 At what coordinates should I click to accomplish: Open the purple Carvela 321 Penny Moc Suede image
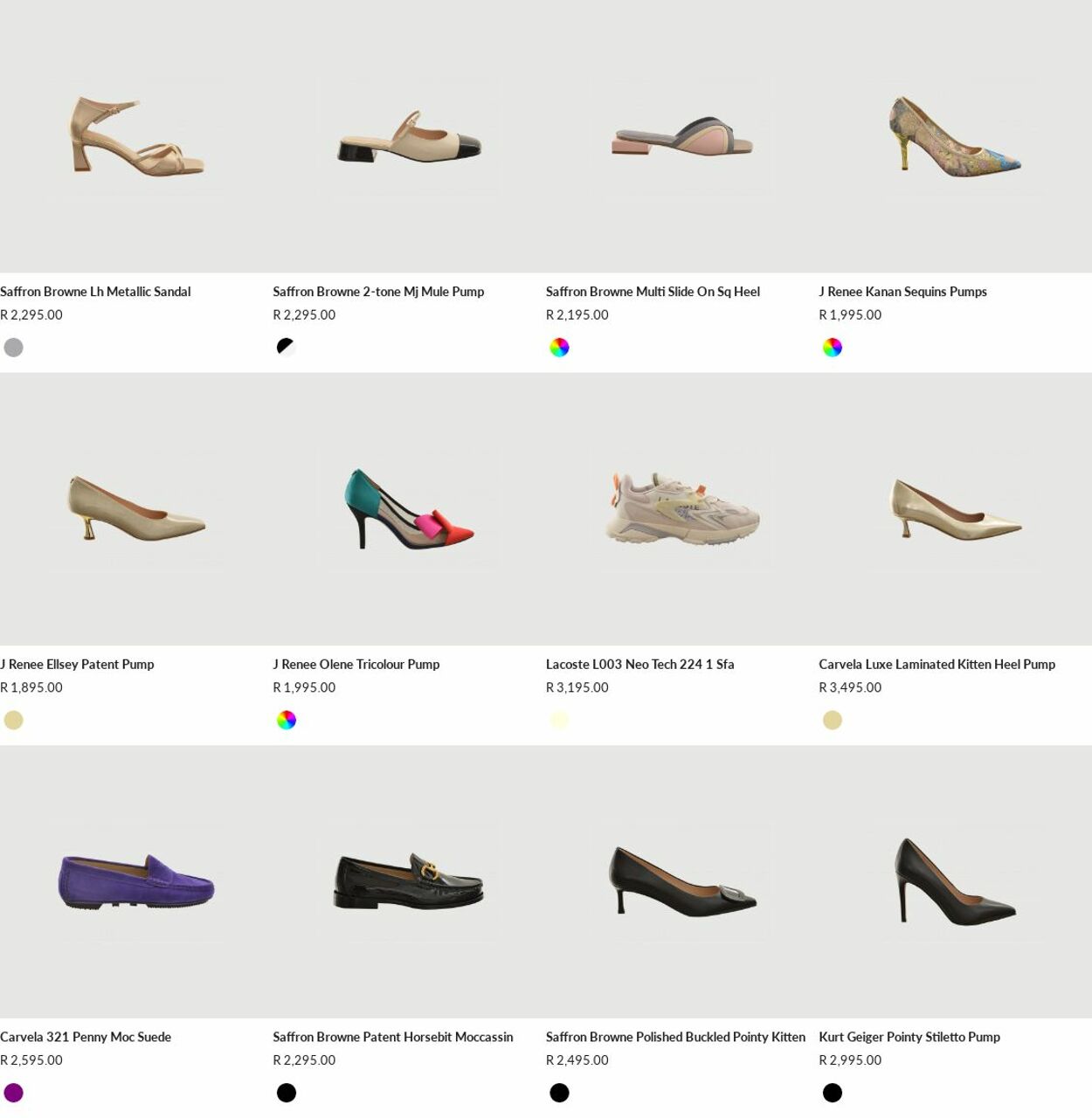point(136,882)
